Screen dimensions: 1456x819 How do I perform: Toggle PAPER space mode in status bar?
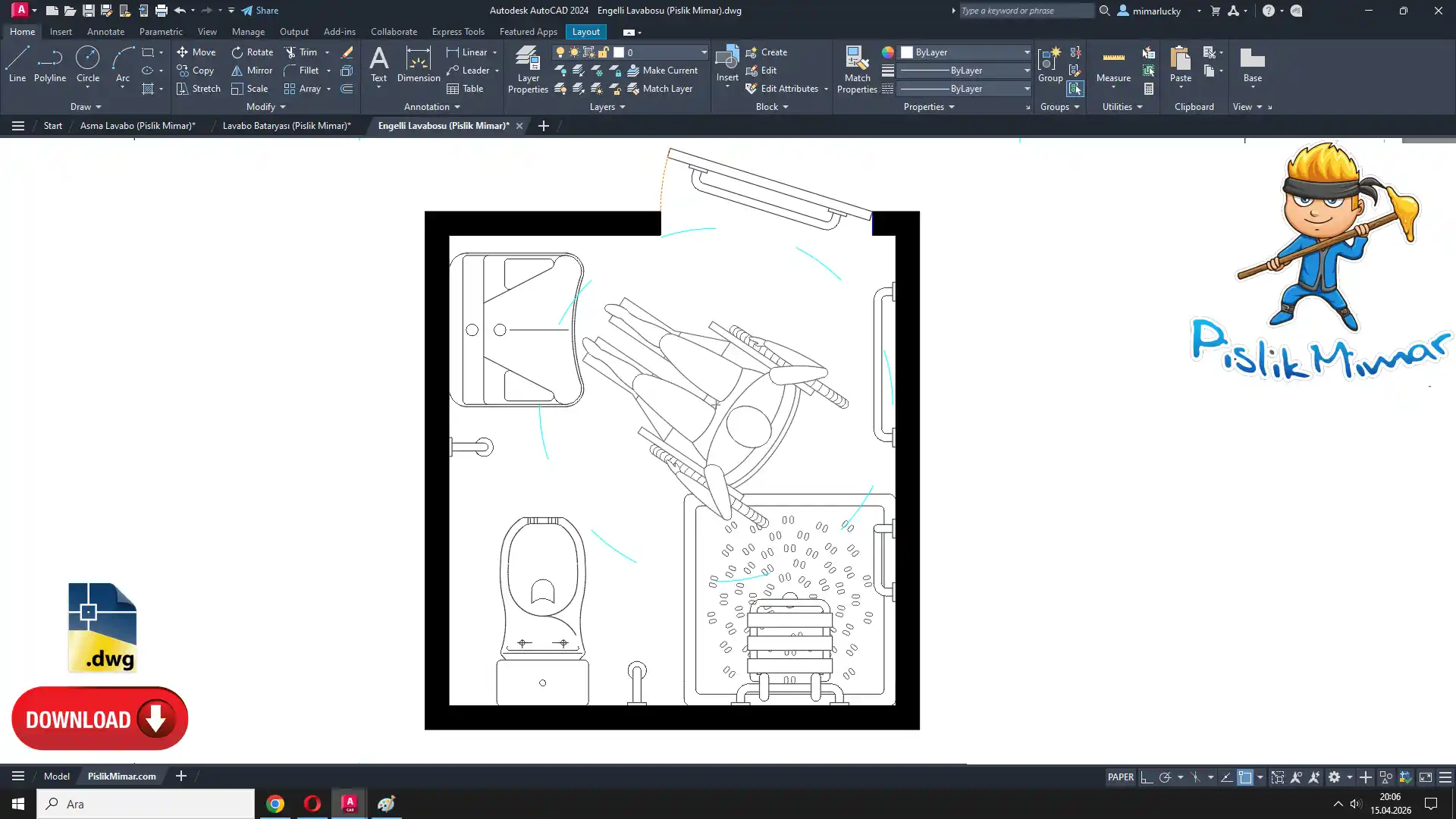point(1120,777)
